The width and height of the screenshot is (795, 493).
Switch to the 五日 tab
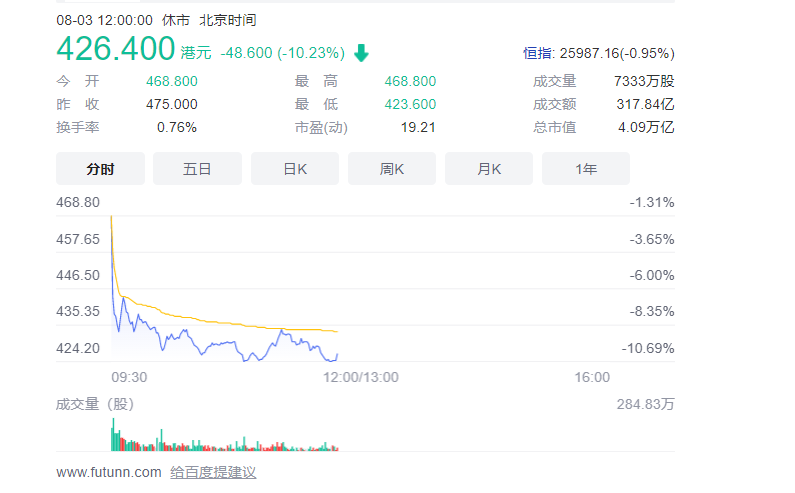[x=197, y=169]
